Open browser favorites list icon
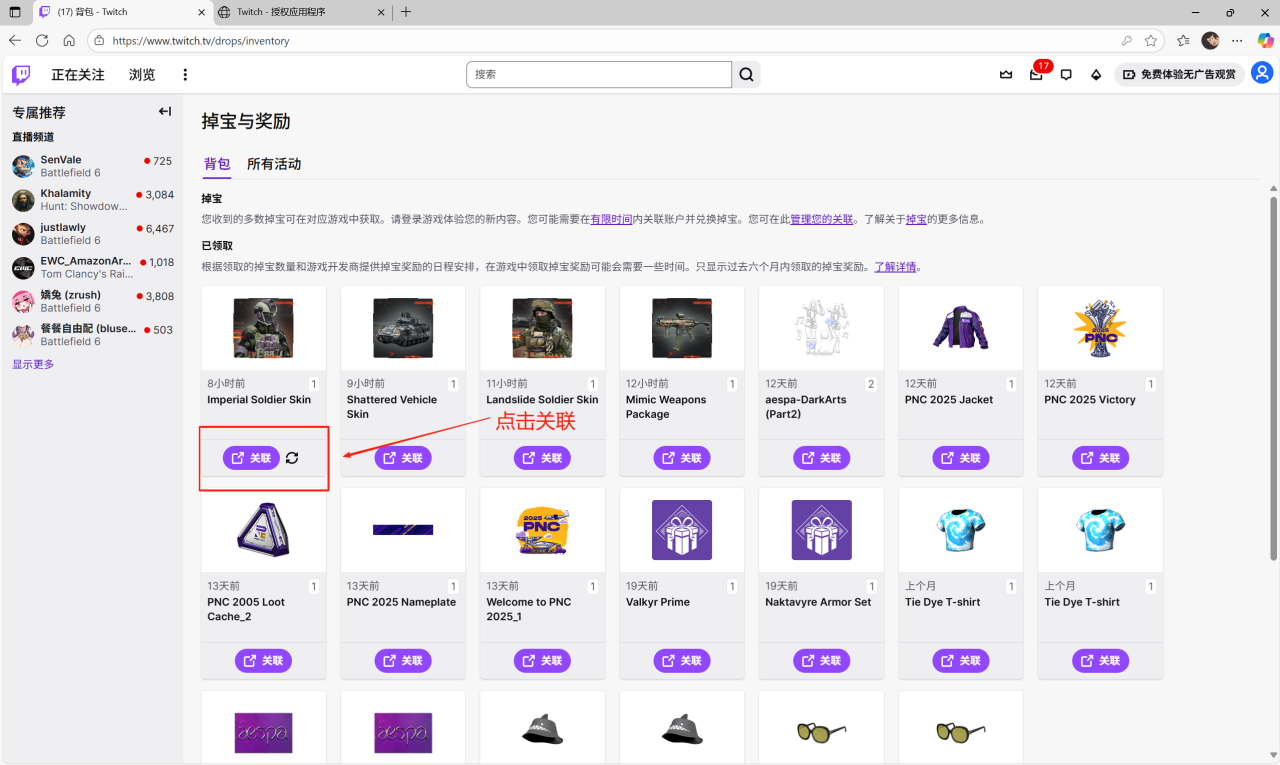 (1184, 41)
